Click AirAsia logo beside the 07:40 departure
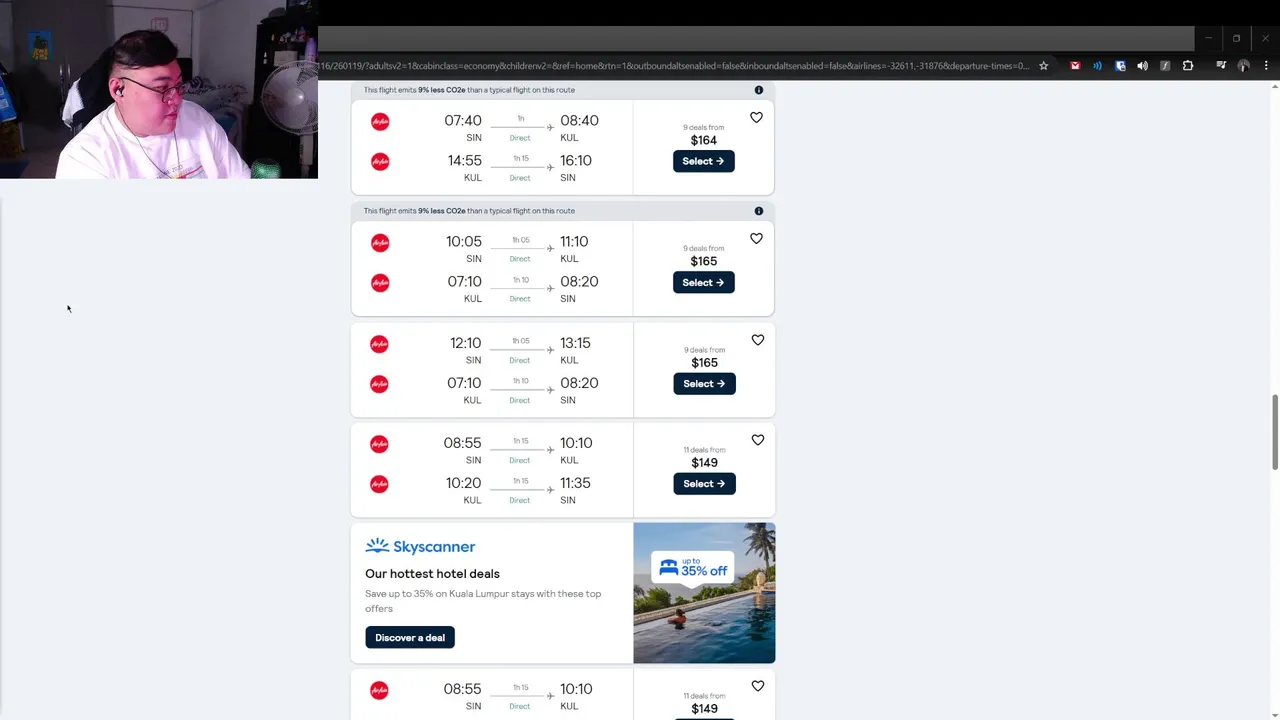The image size is (1280, 720). tap(380, 122)
